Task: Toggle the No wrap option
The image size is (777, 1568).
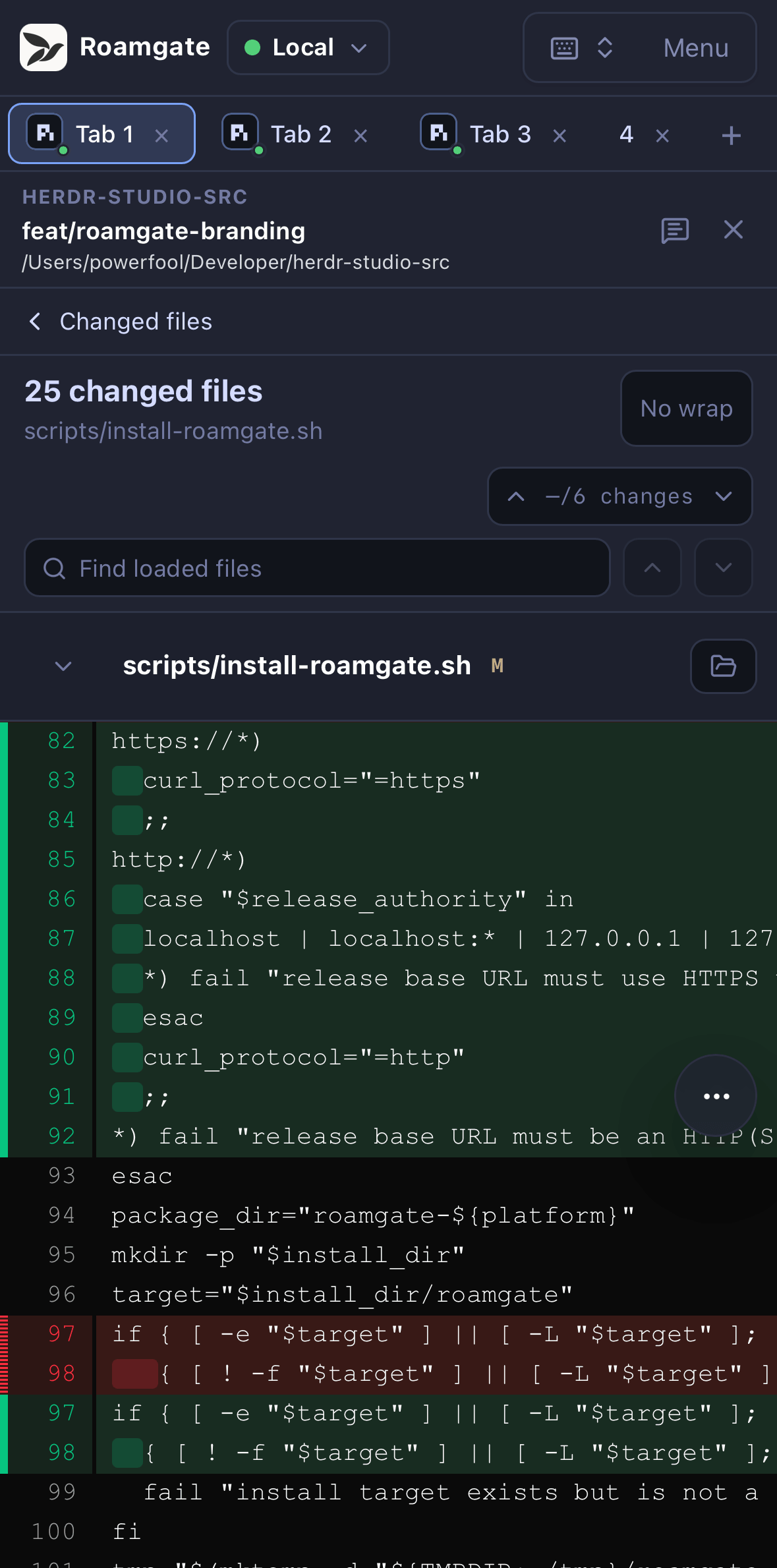Action: tap(686, 409)
